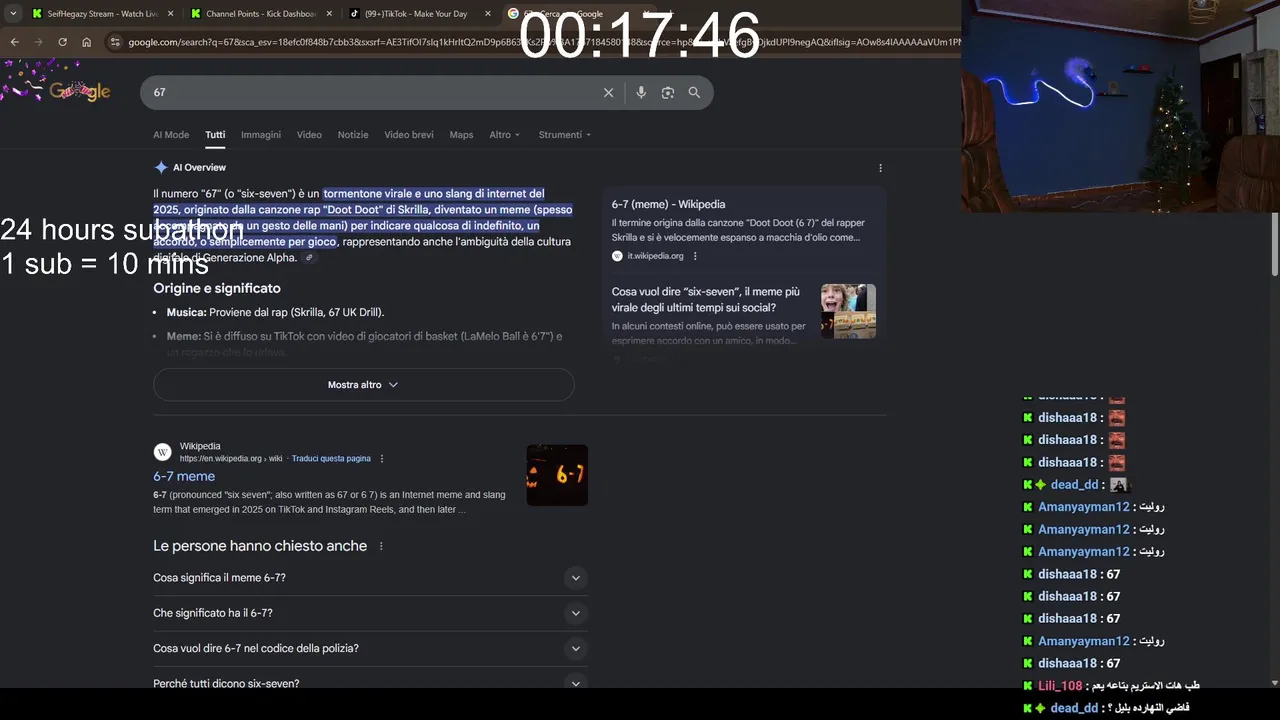Open the Video results tab

(x=309, y=134)
